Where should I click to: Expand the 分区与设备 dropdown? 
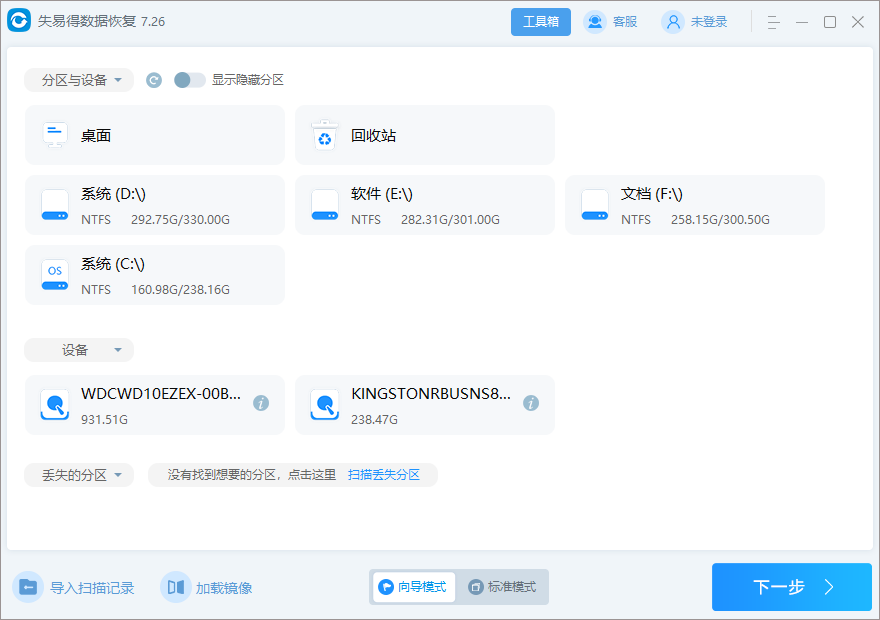[x=79, y=80]
